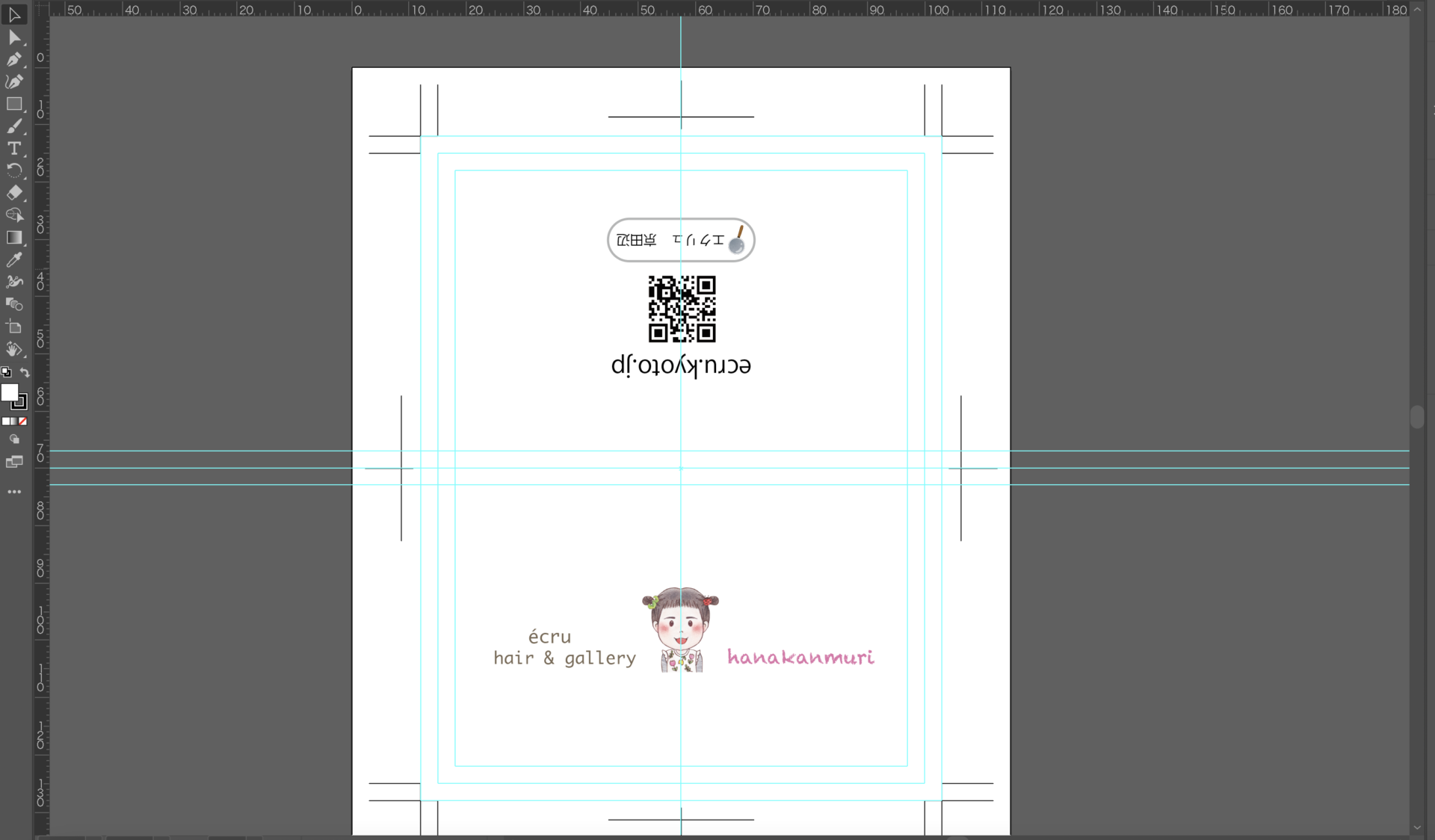The width and height of the screenshot is (1435, 840).
Task: Select the 'écru' text on artboard
Action: pyautogui.click(x=549, y=637)
